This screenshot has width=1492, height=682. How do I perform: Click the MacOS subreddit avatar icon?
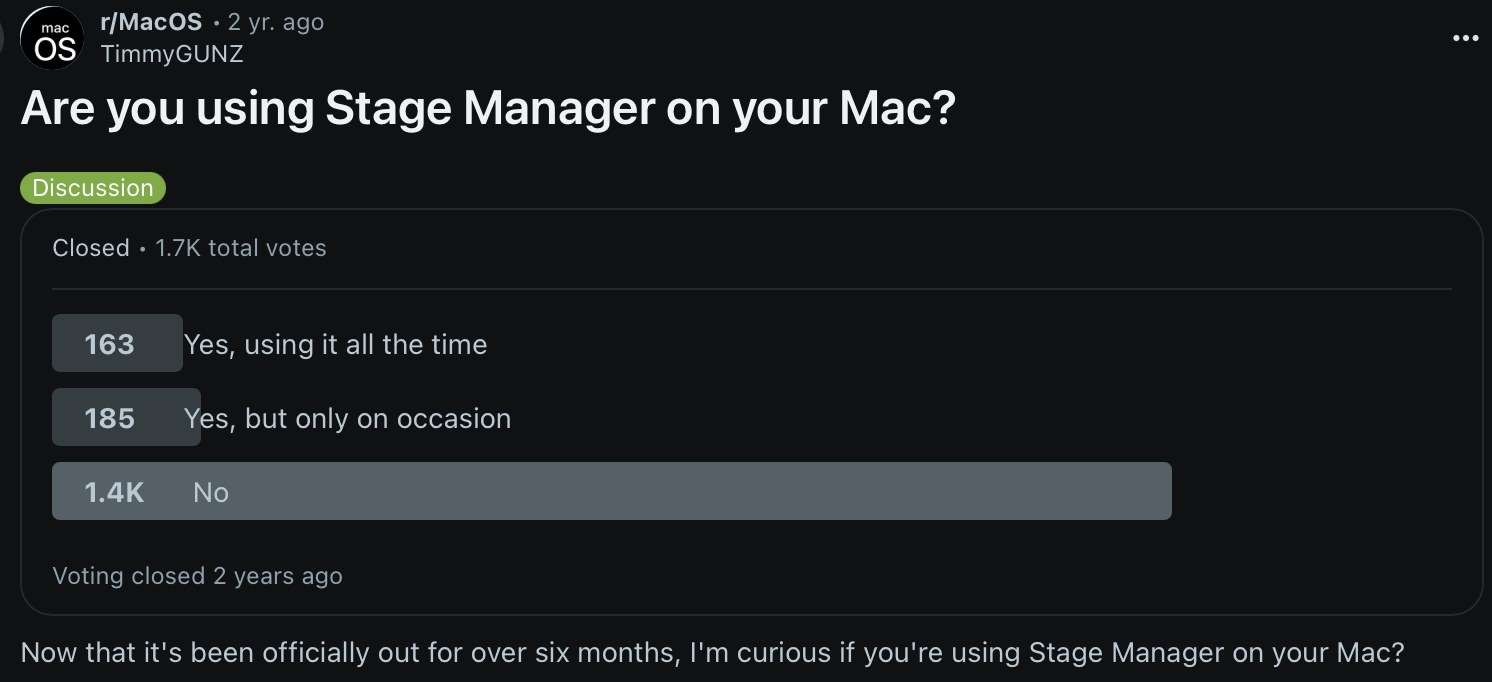52,38
